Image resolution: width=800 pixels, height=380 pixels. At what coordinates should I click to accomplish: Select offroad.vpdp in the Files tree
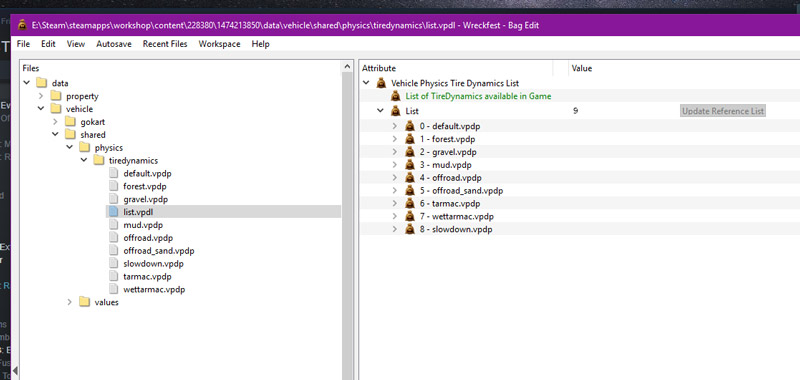[148, 238]
